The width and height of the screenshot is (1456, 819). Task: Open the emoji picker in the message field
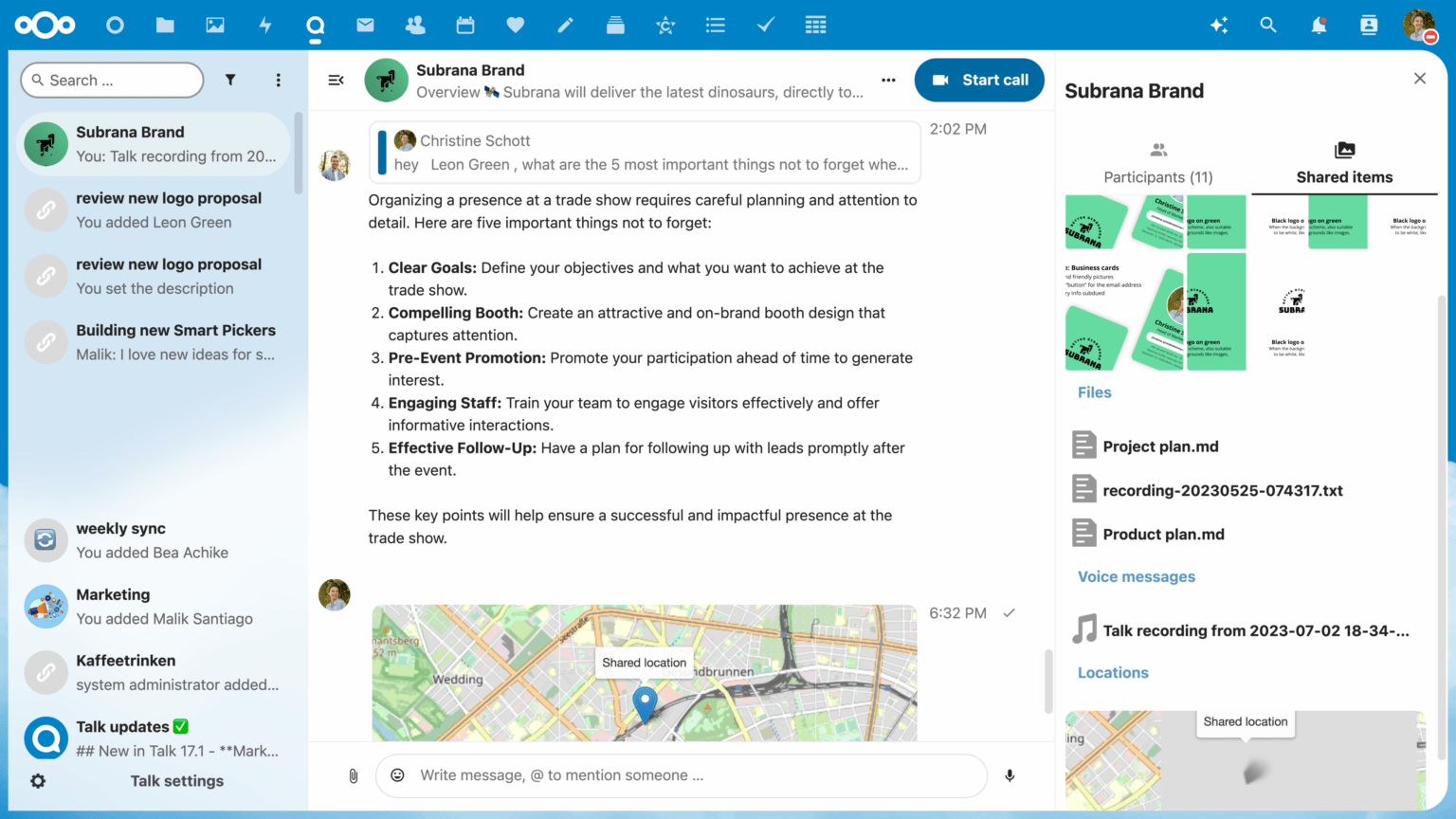tap(397, 775)
